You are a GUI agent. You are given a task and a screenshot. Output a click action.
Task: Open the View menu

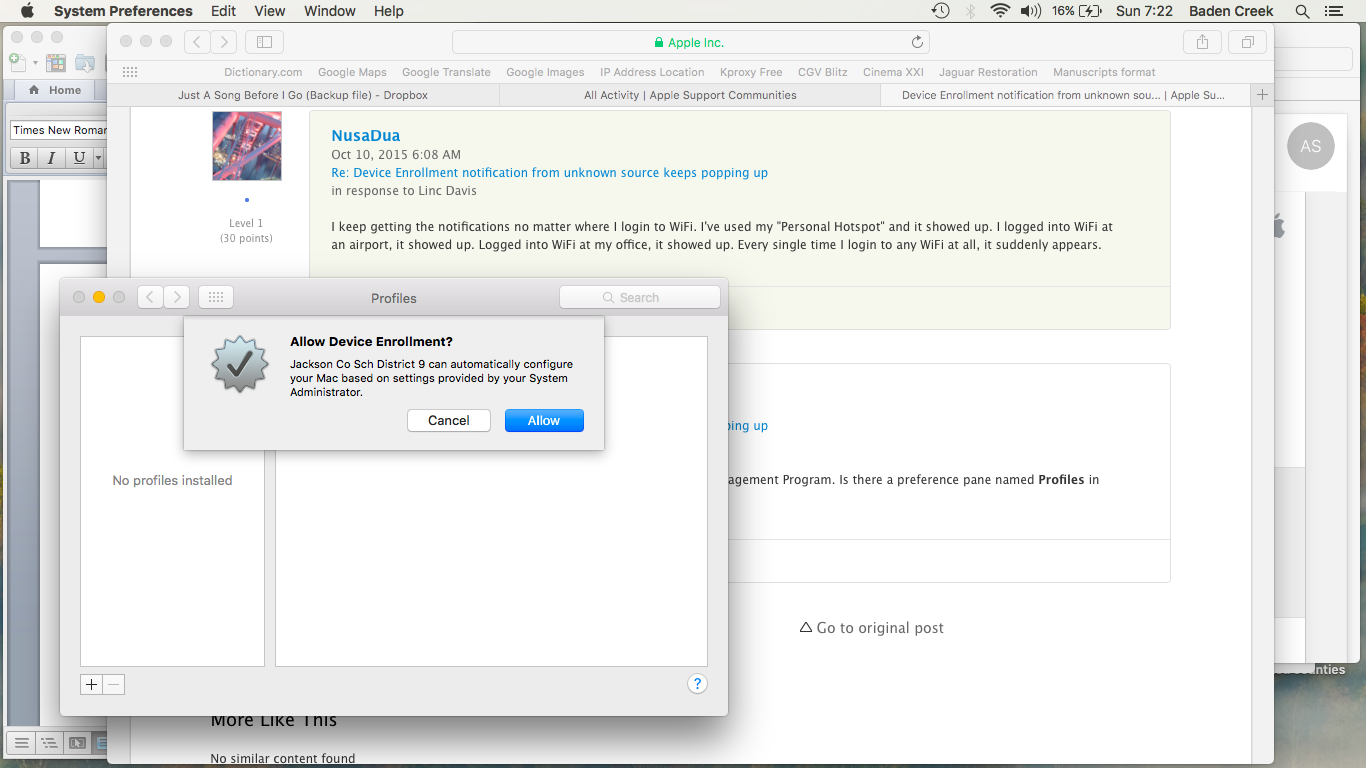(x=270, y=11)
